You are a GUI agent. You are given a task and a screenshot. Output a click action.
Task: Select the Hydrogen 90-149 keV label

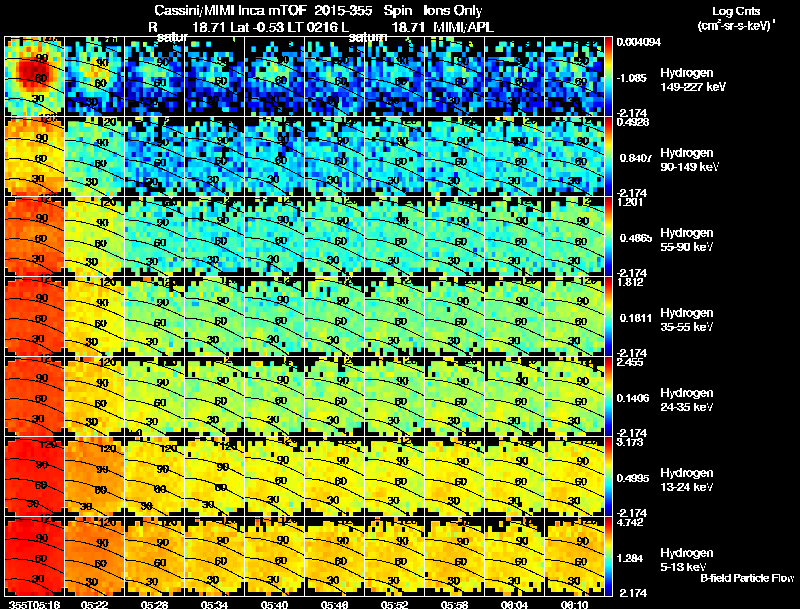click(689, 159)
